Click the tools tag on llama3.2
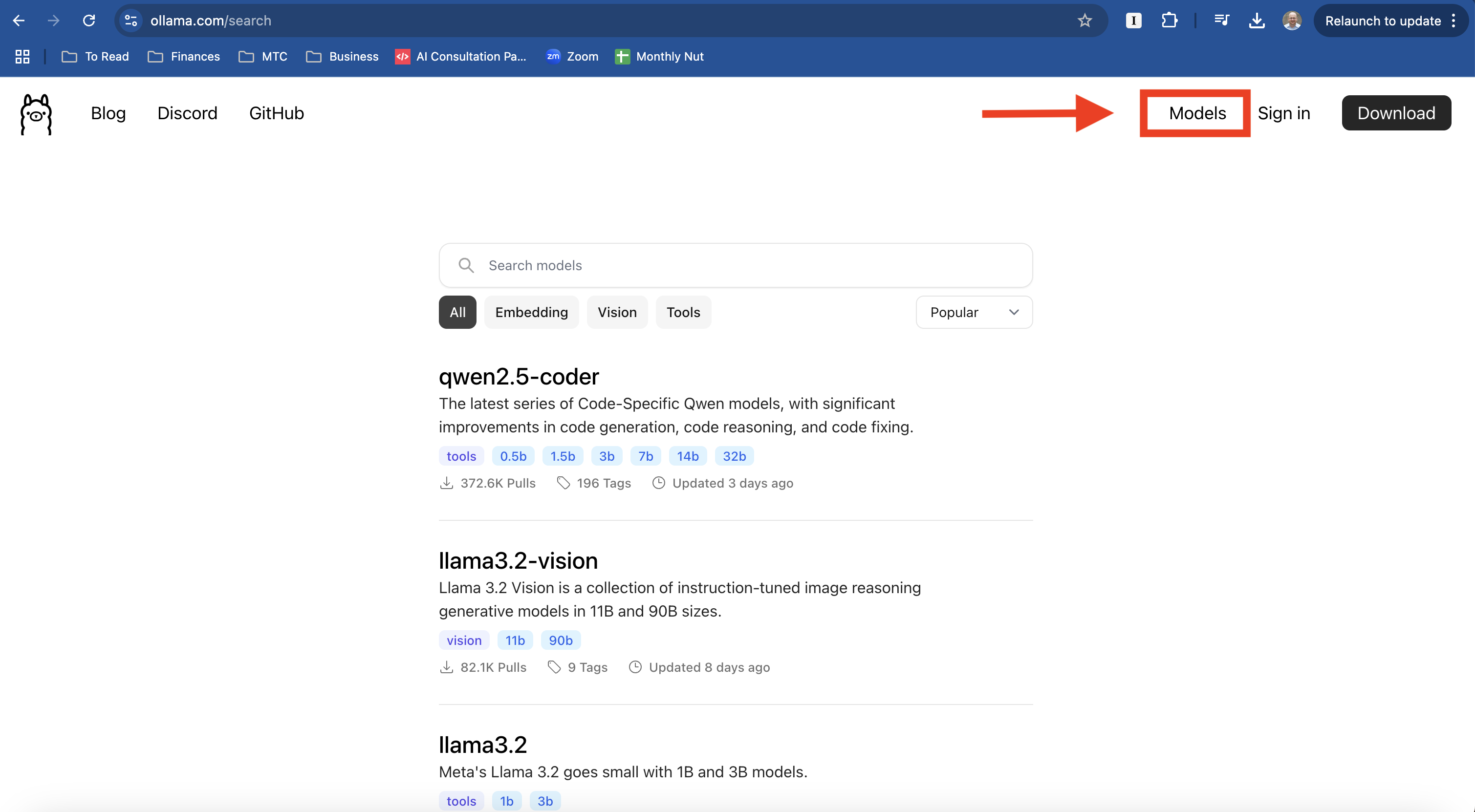 461,801
